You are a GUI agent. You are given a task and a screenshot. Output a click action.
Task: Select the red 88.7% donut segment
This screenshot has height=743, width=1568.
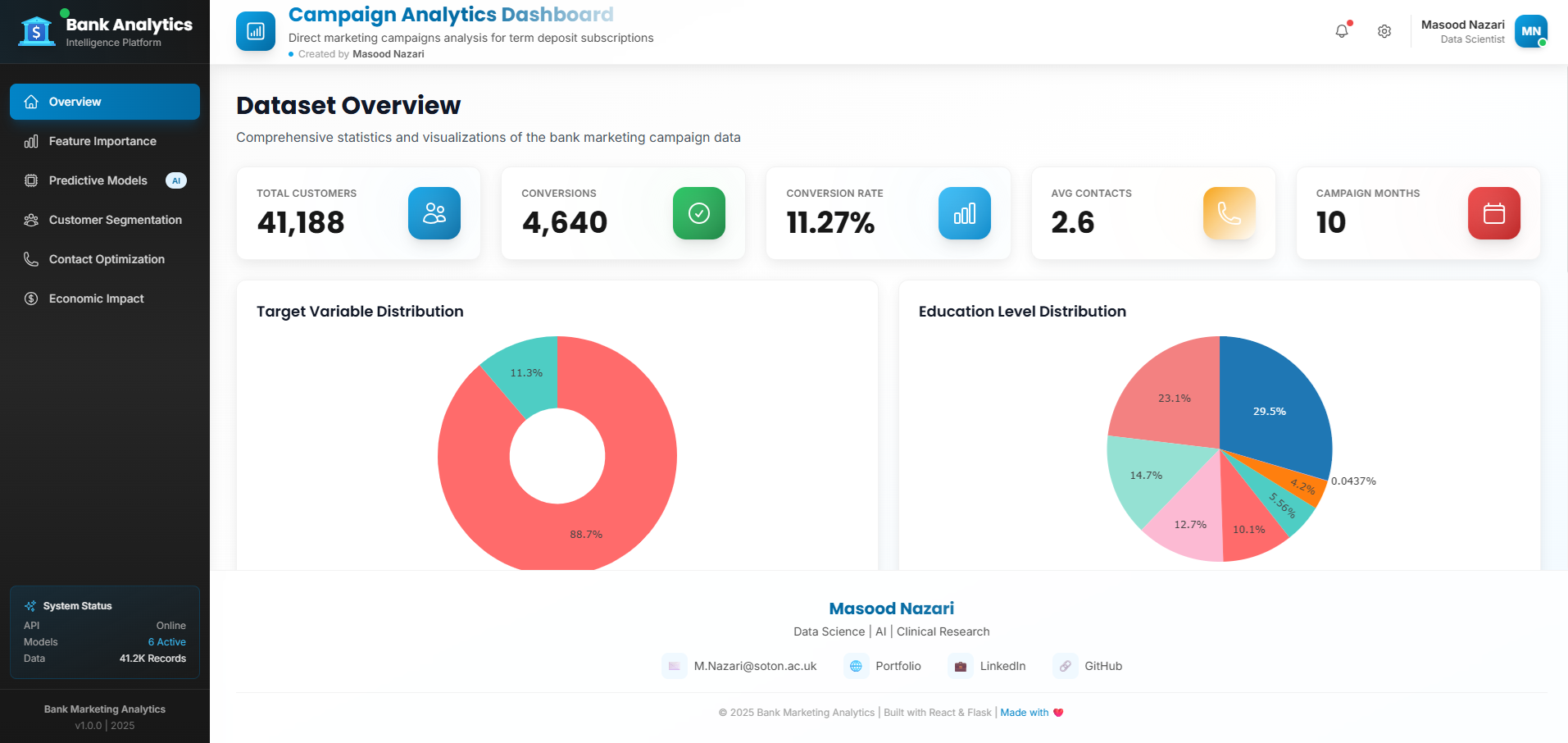[x=586, y=533]
